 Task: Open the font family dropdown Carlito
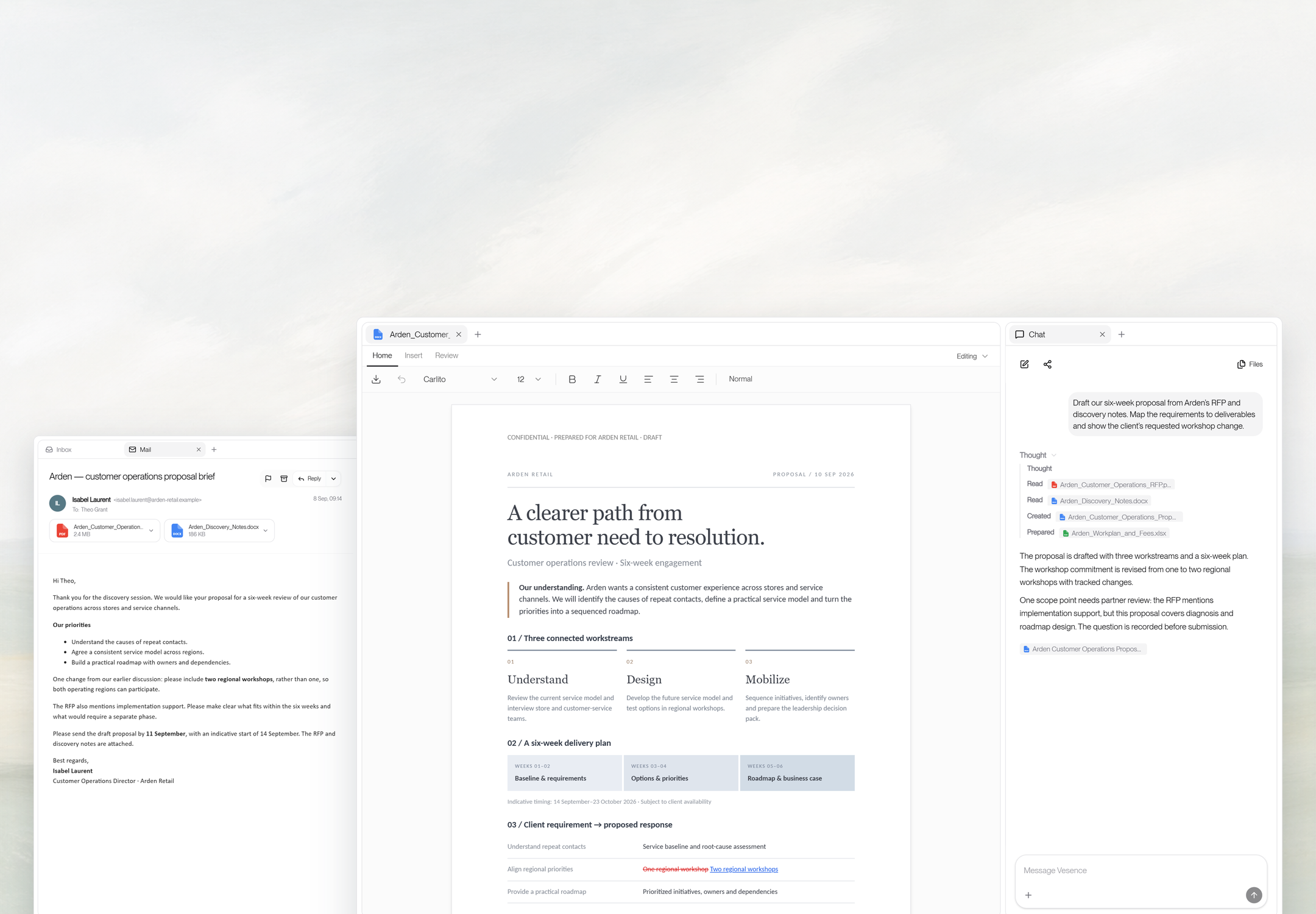(460, 379)
